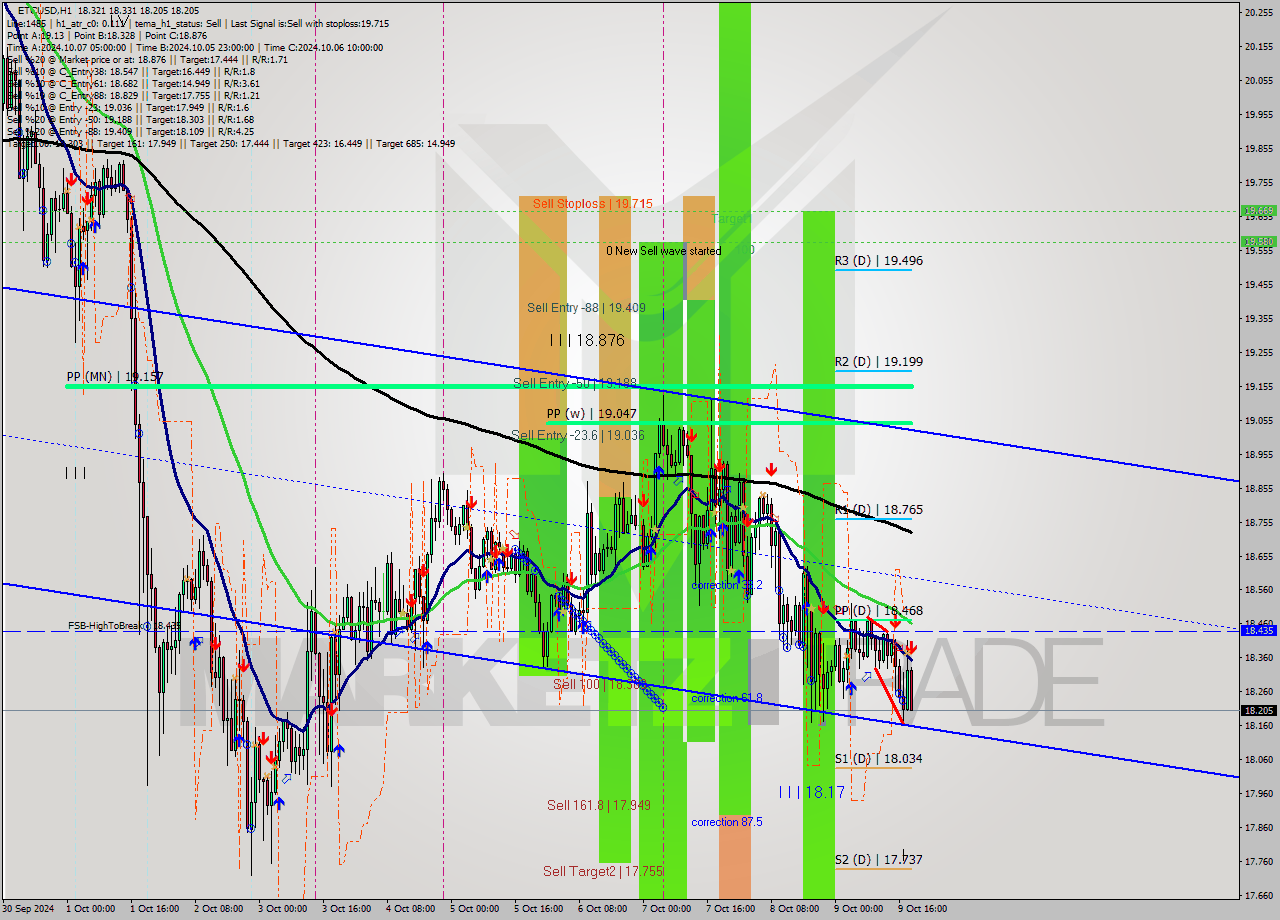Click the '8 Oct 08:00' time label
Image resolution: width=1280 pixels, height=920 pixels.
tap(794, 909)
